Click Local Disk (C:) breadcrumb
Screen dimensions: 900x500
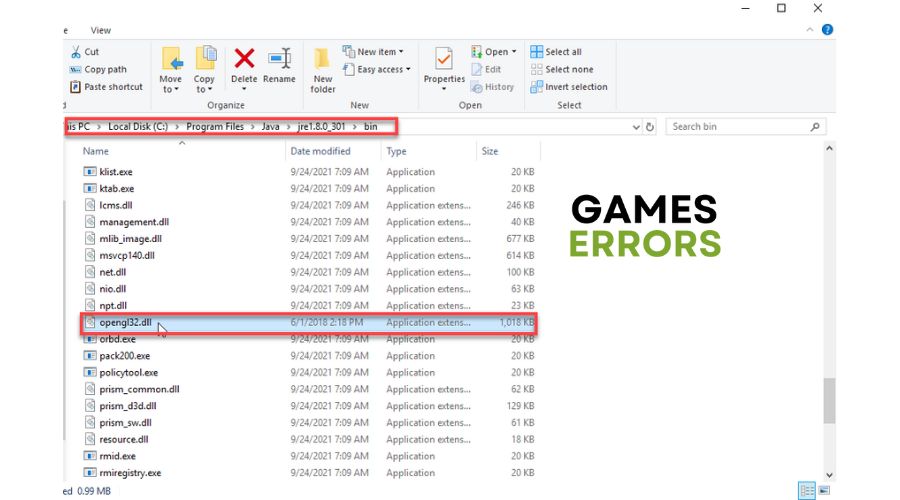[x=138, y=126]
